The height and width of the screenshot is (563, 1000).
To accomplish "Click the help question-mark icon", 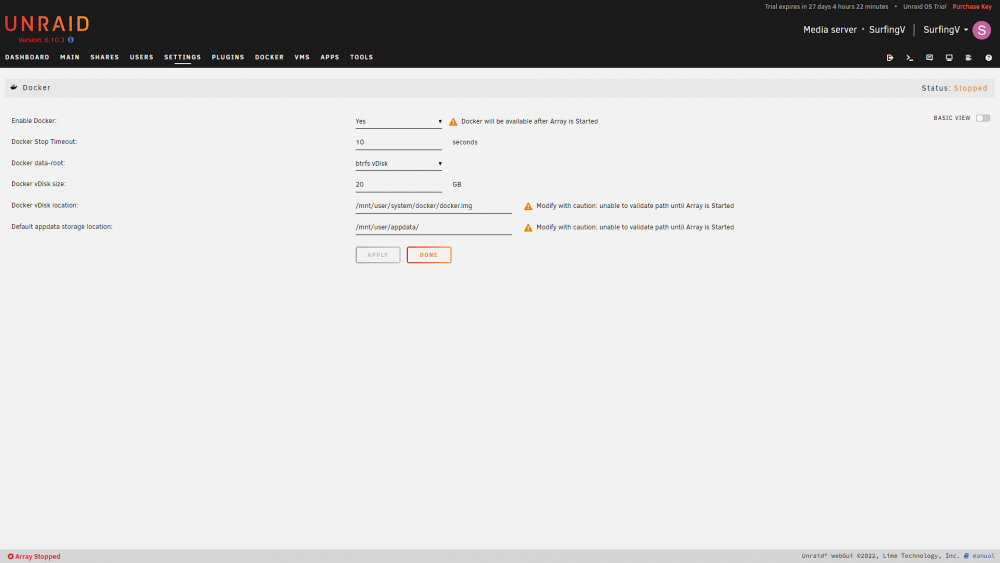I will coord(989,58).
